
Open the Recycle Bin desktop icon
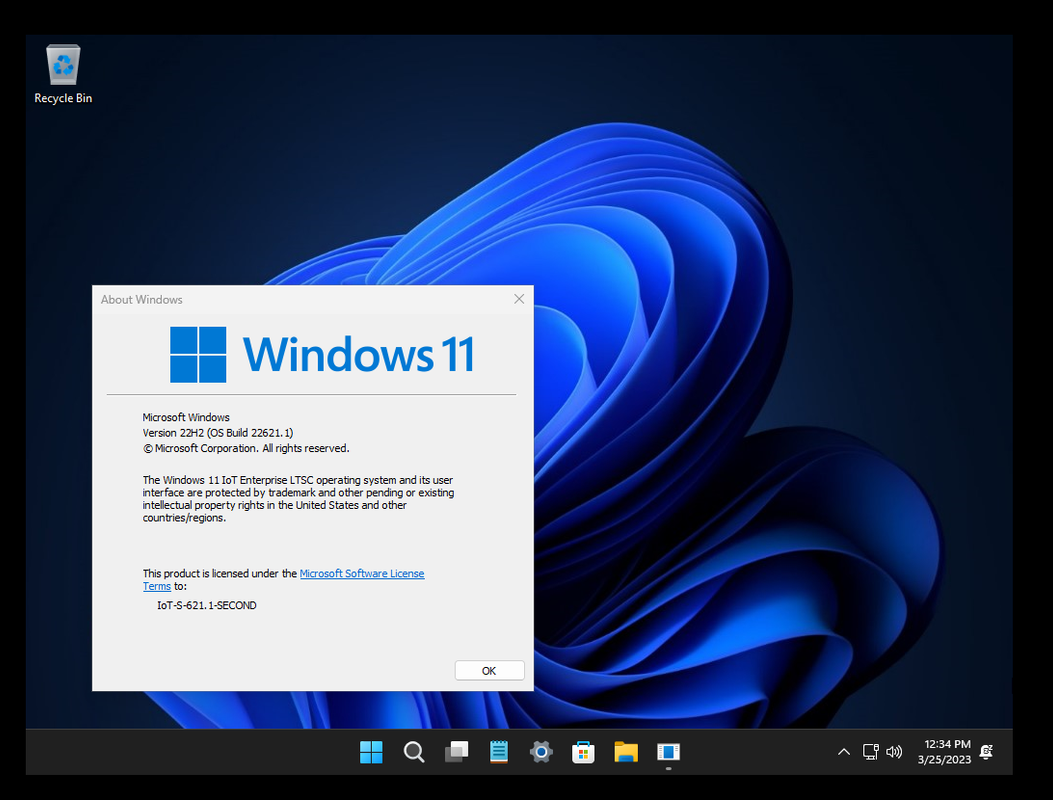[x=63, y=75]
